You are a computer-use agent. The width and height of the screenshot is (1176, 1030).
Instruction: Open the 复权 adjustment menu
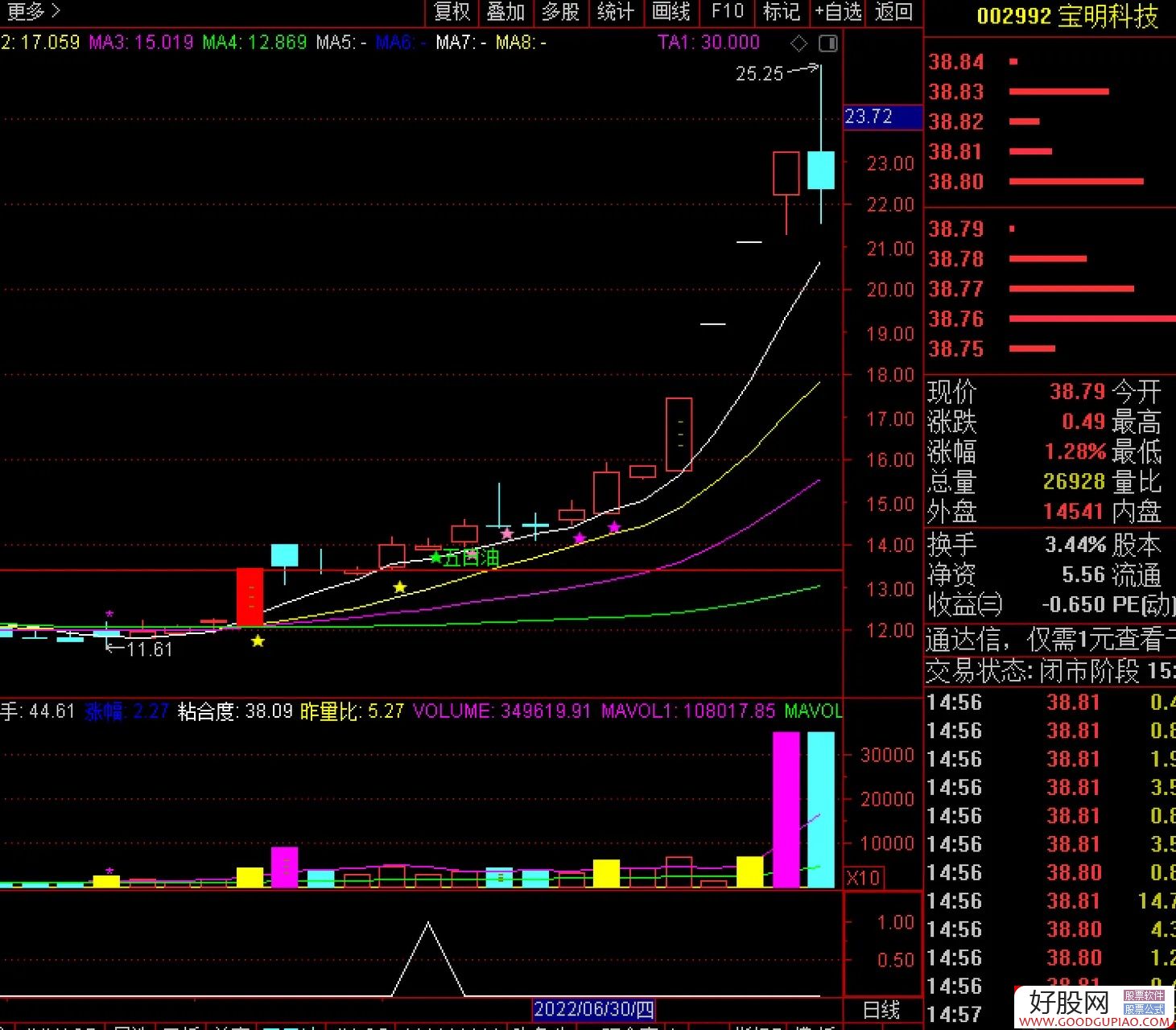[x=451, y=11]
